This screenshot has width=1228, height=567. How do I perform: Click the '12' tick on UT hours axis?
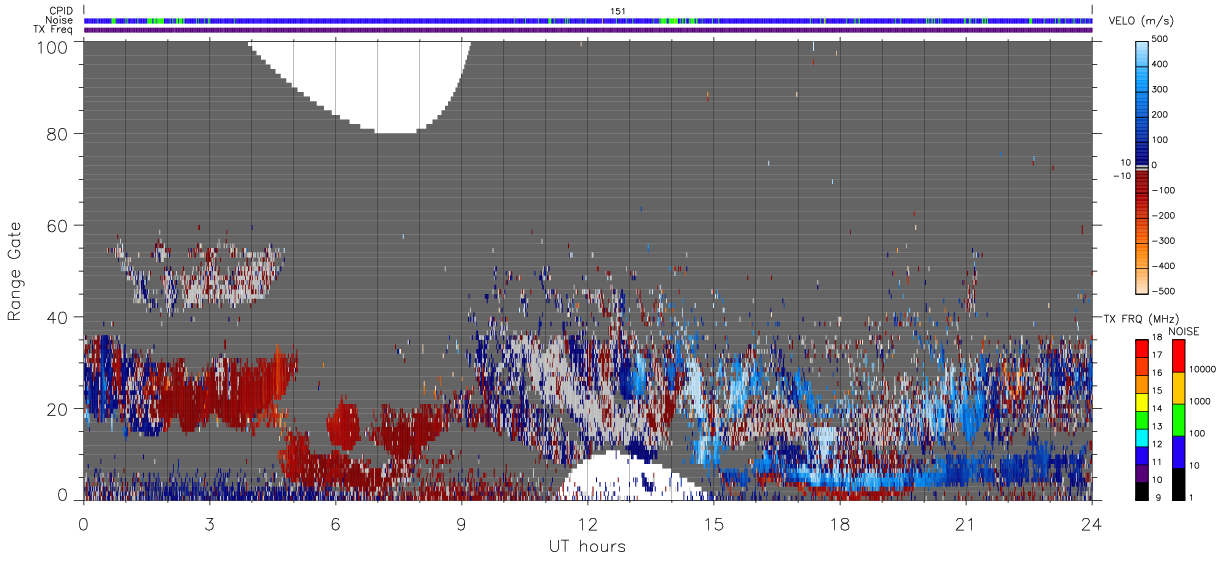coord(587,524)
